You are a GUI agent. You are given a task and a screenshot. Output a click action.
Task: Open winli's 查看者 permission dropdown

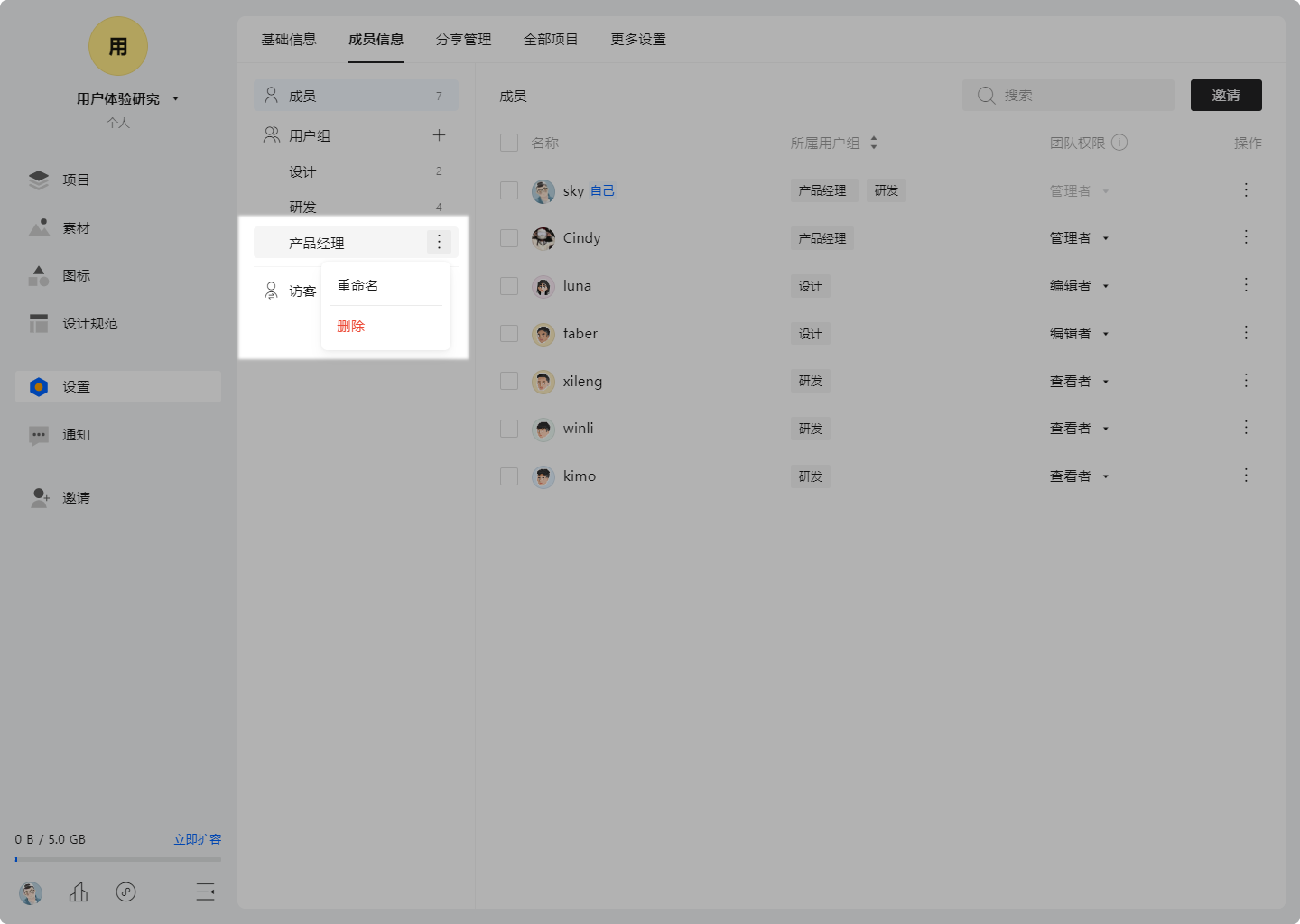(1079, 429)
